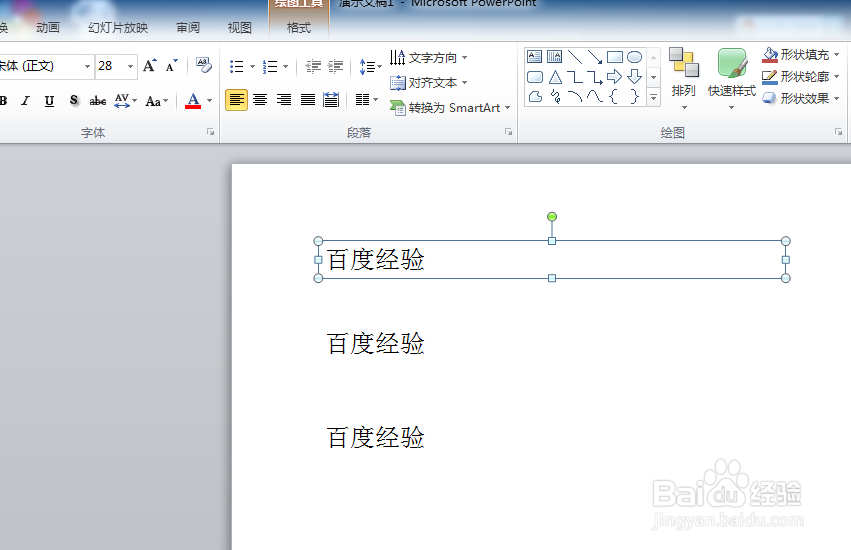Open font size 28 dropdown
851x550 pixels.
point(130,66)
